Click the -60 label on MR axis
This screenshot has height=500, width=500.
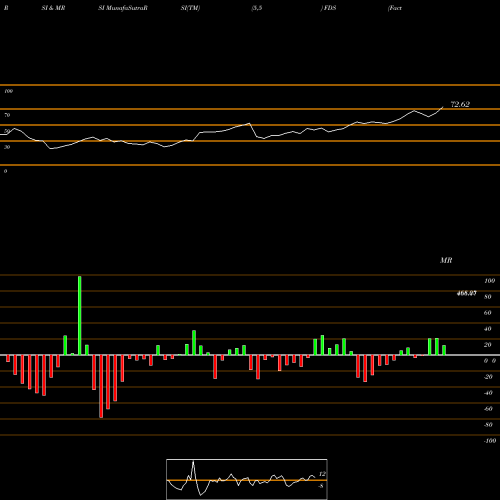tap(488, 409)
